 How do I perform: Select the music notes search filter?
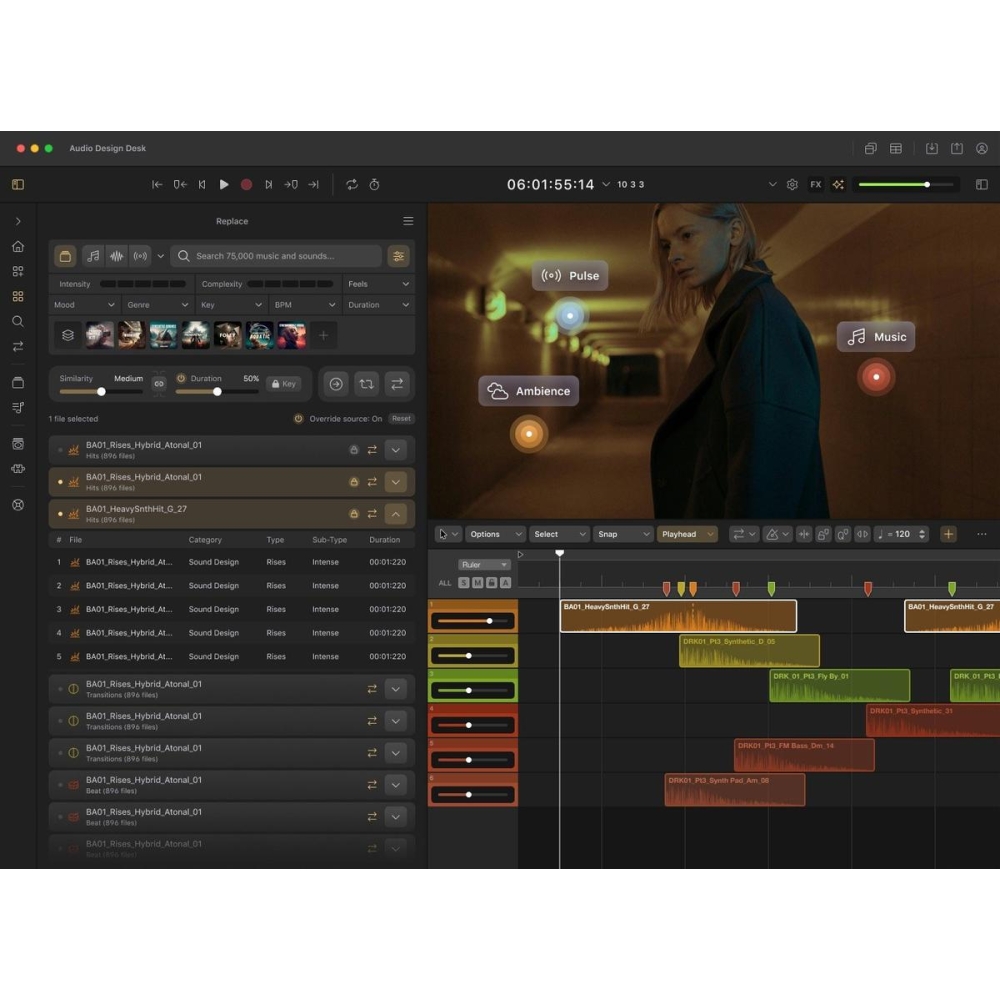pos(93,256)
